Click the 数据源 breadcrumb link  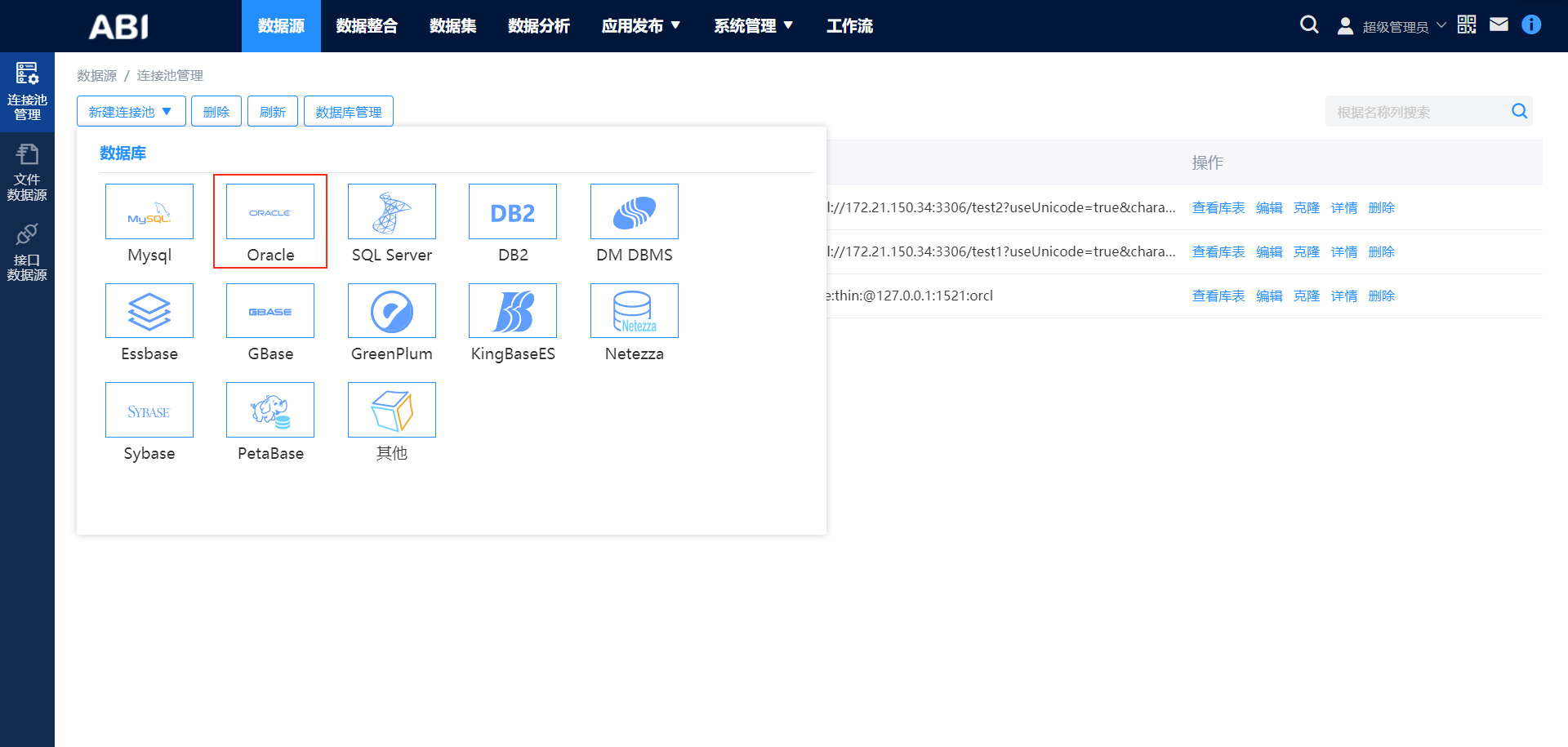96,75
